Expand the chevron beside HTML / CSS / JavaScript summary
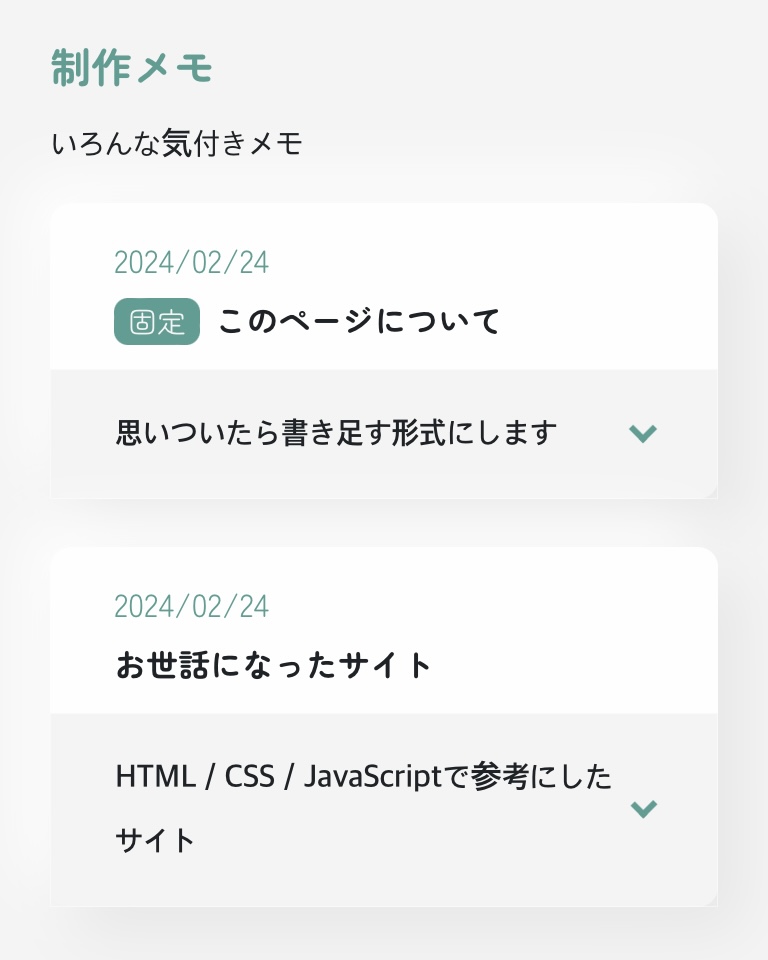 (643, 808)
